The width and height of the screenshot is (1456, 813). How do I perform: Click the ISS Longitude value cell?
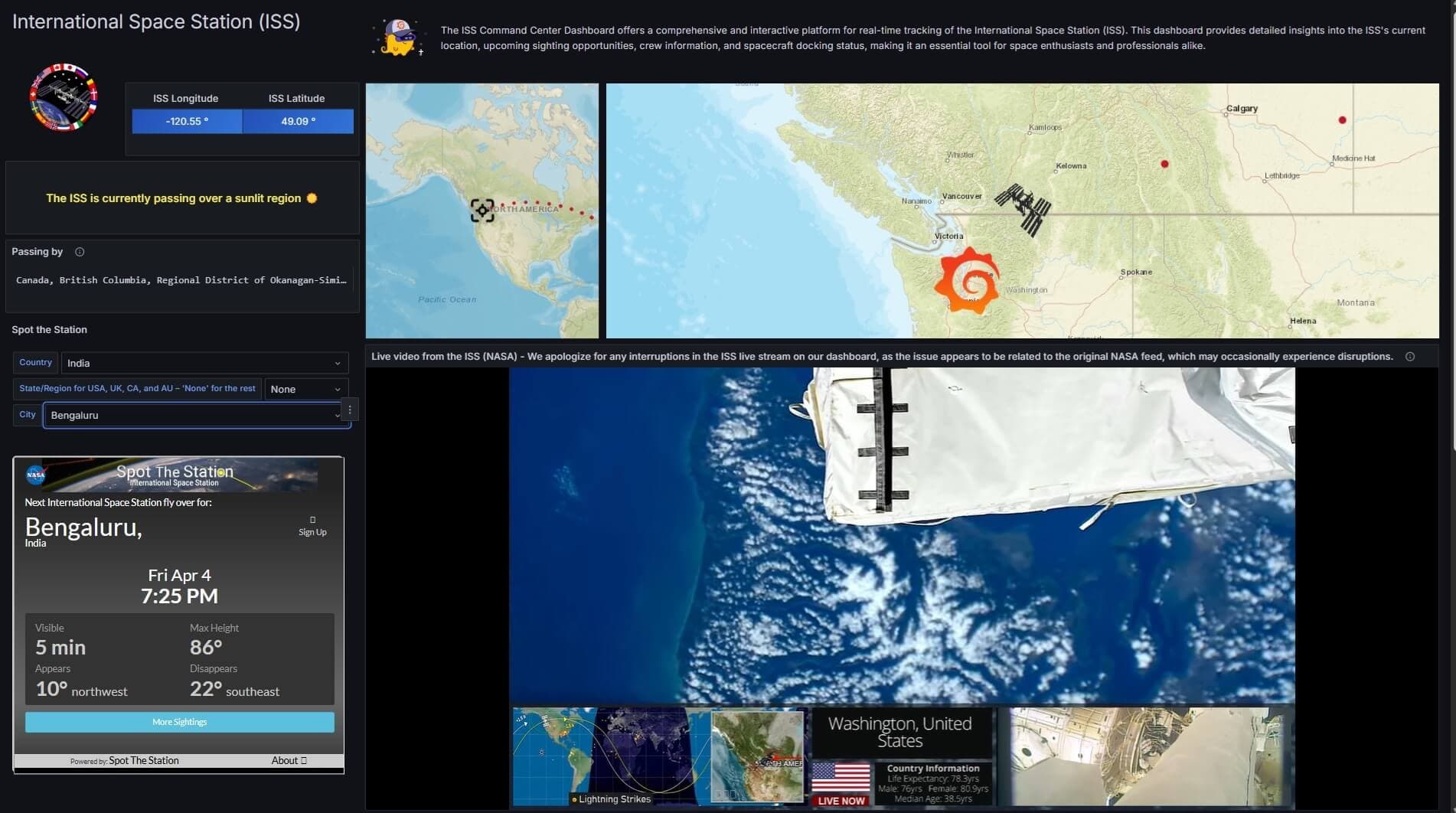(x=186, y=121)
